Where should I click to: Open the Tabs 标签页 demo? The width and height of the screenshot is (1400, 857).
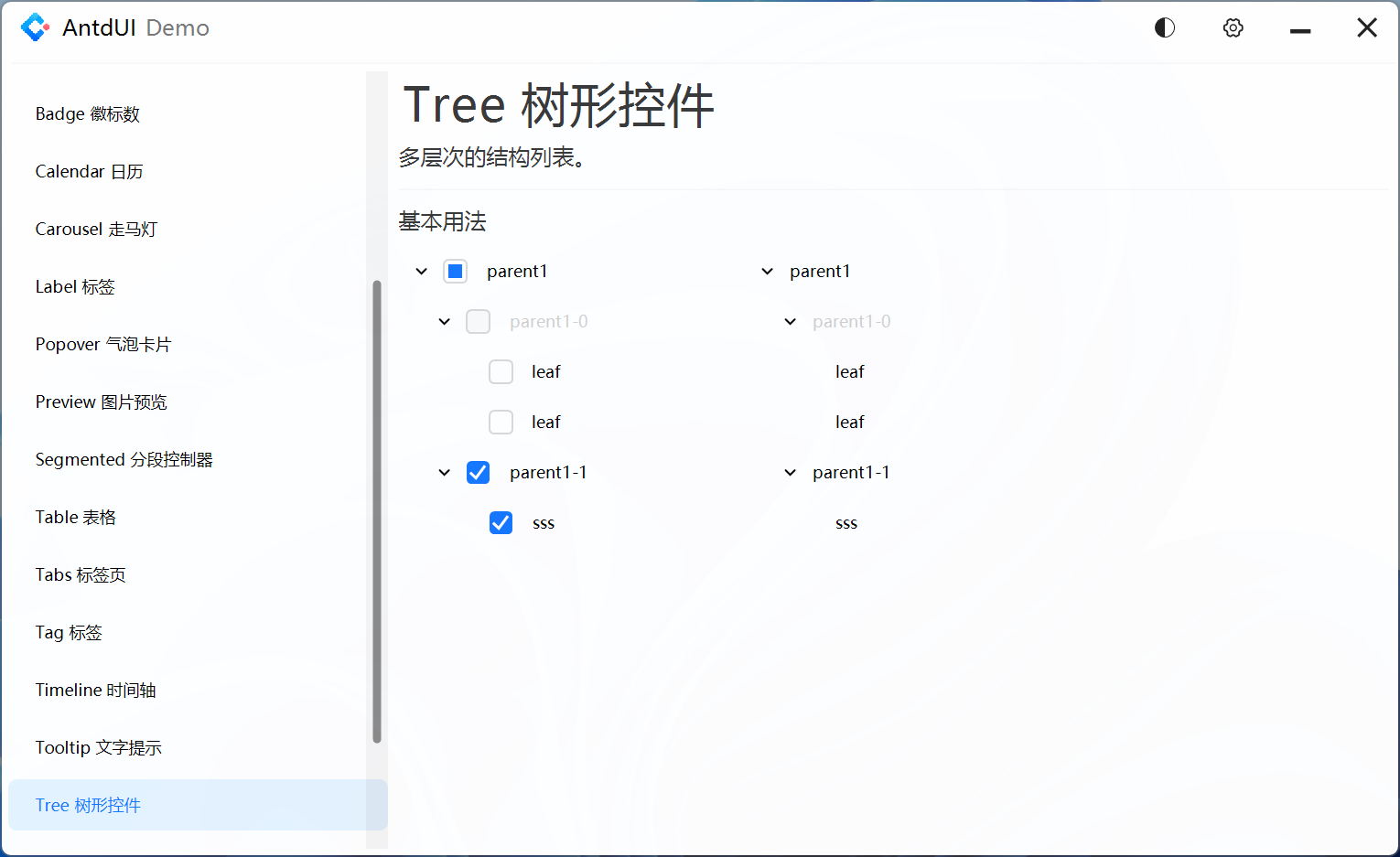(x=80, y=574)
